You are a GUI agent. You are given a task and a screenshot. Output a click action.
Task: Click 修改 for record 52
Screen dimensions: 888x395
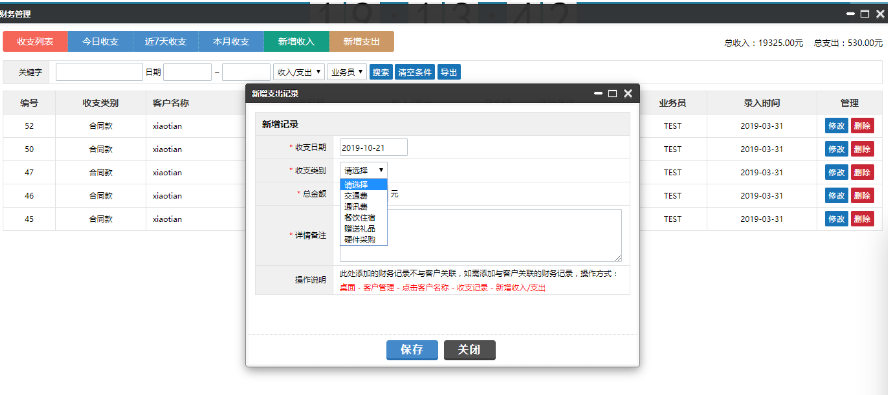pyautogui.click(x=836, y=126)
